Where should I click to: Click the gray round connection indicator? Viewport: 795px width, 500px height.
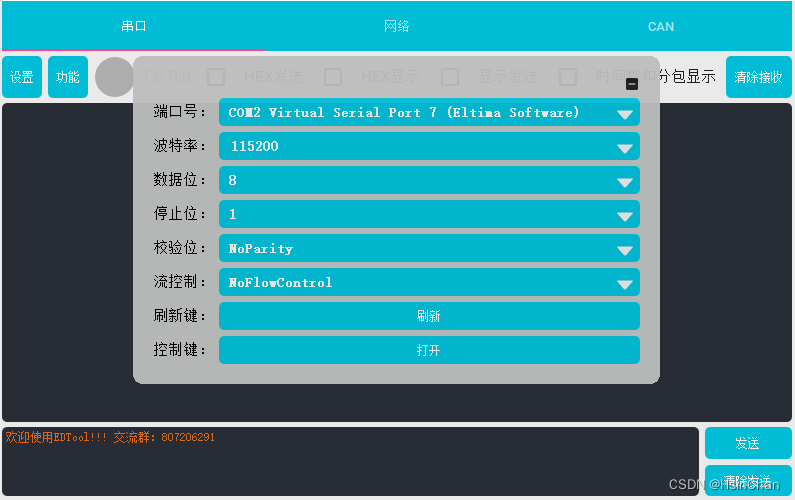(x=115, y=77)
